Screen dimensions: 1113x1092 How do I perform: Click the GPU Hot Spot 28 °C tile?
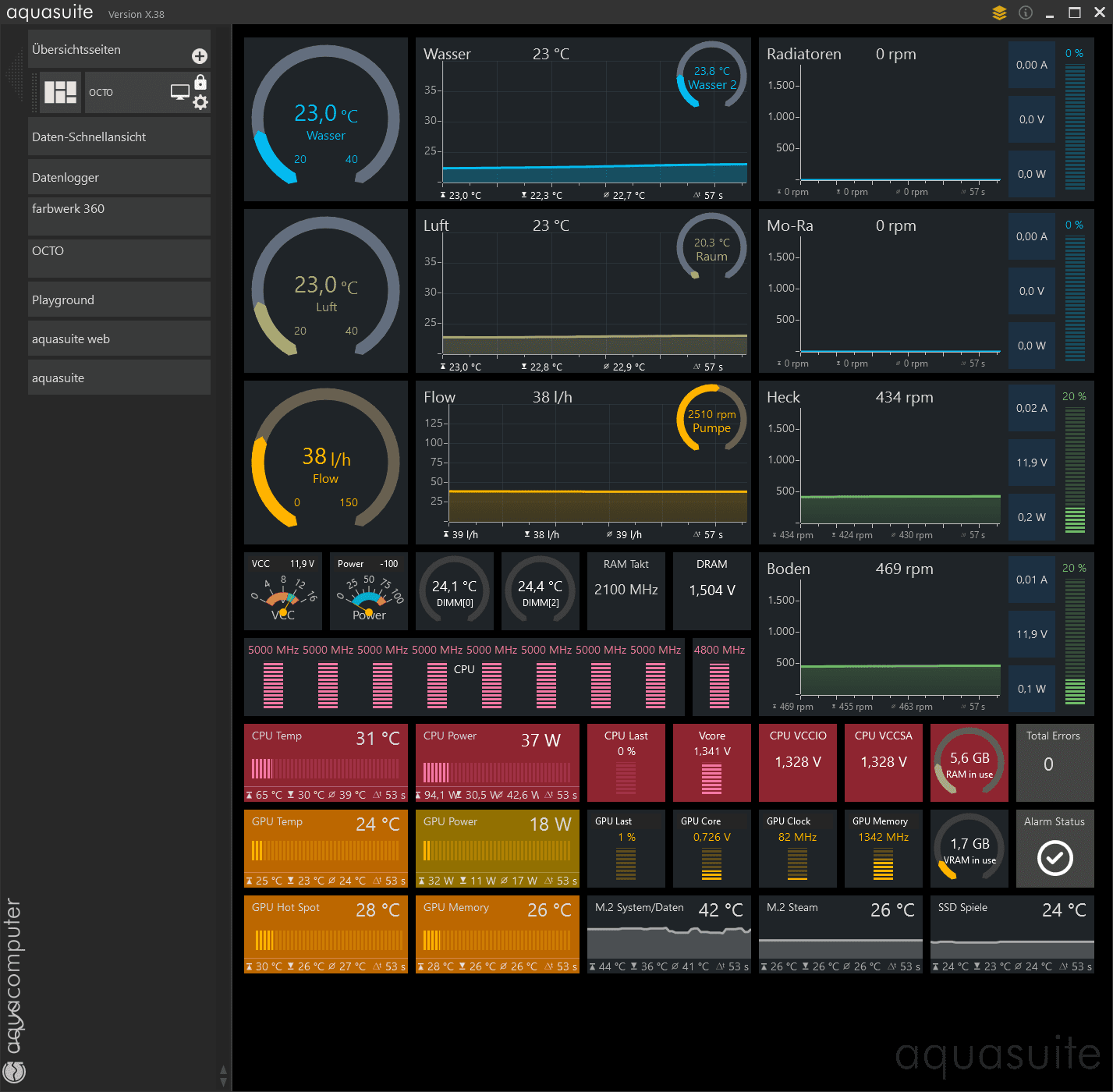coord(326,934)
